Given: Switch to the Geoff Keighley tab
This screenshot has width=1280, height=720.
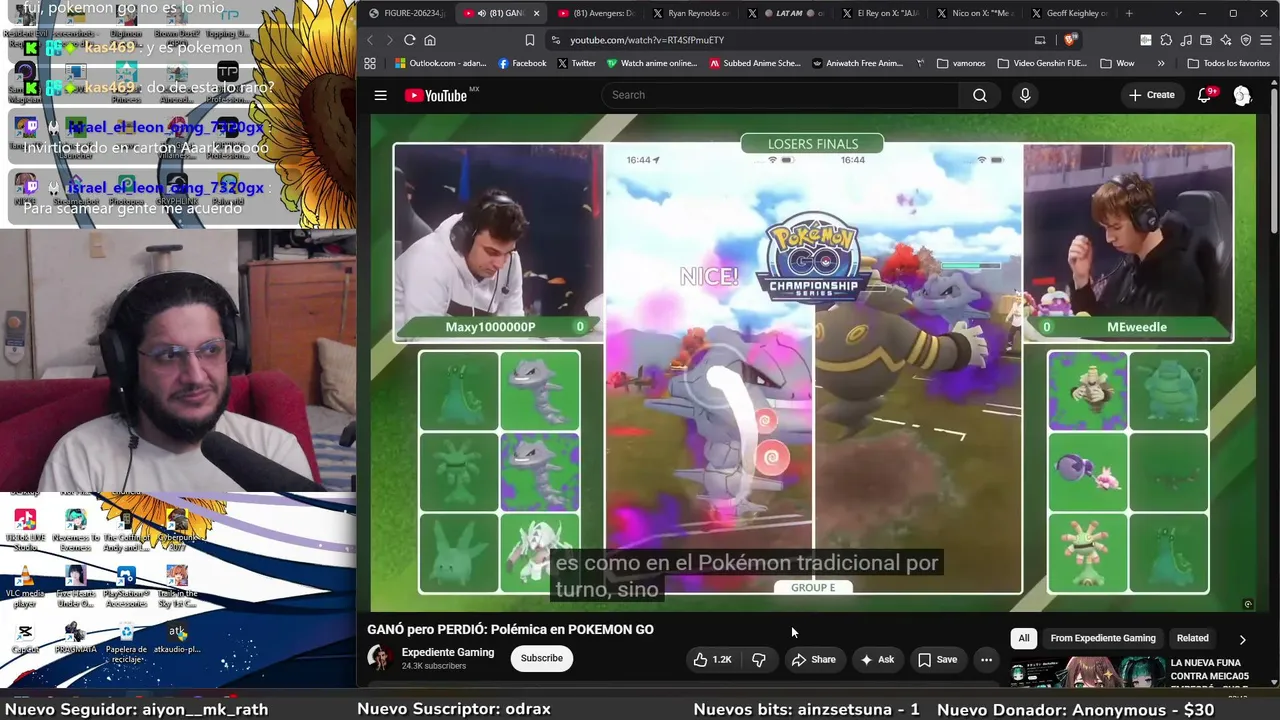Looking at the screenshot, I should tap(1070, 13).
